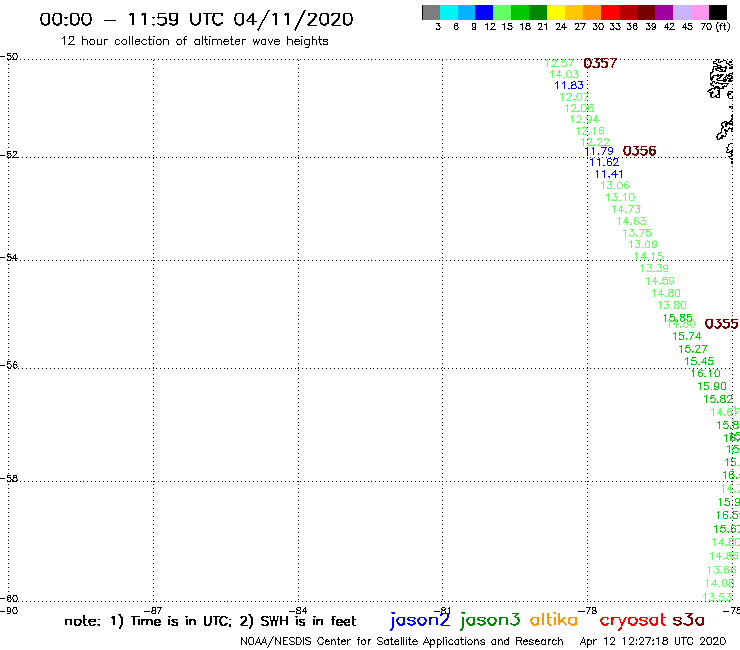Viewport: 740px width, 650px height.
Task: Click the blue wave height value 11.83
Action: point(569,85)
